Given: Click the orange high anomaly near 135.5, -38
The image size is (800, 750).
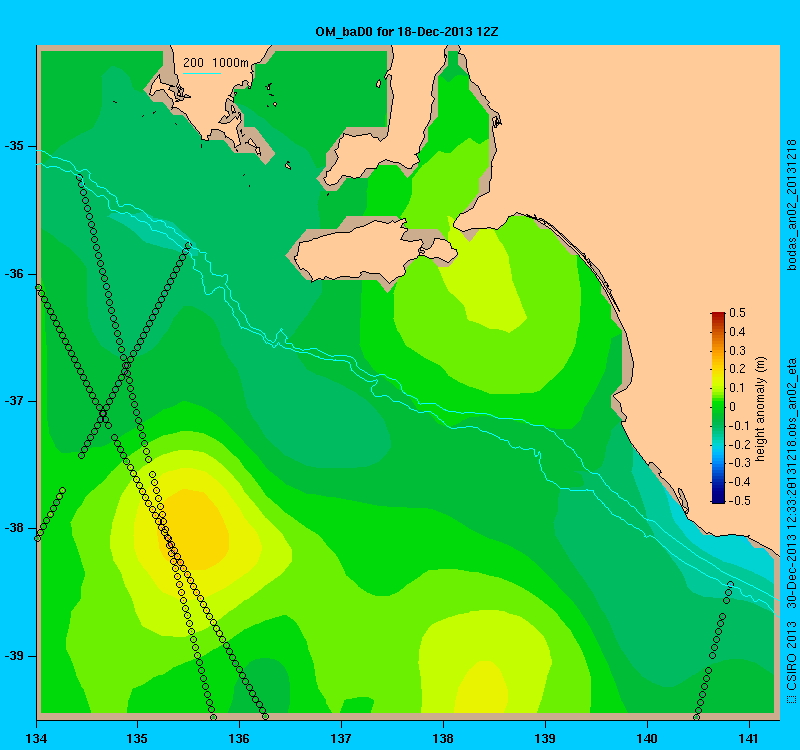Looking at the screenshot, I should click(x=193, y=530).
